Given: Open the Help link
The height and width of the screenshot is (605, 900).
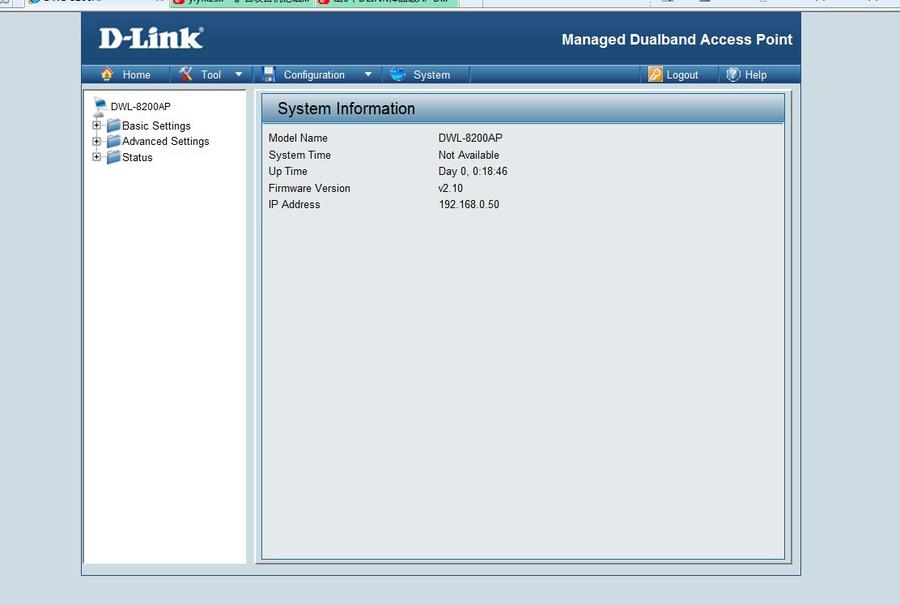Looking at the screenshot, I should [x=755, y=75].
